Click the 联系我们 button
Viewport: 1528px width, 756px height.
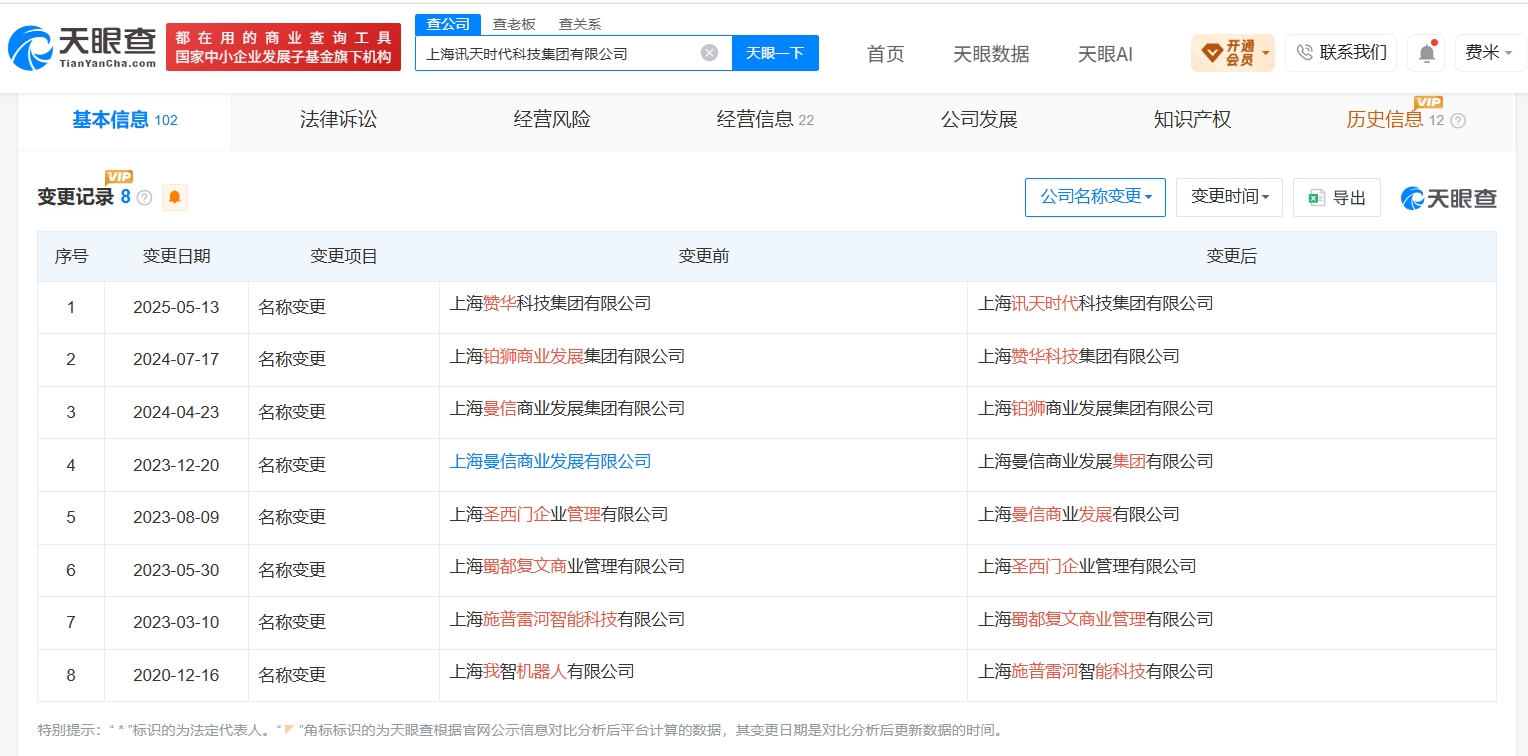[x=1341, y=53]
